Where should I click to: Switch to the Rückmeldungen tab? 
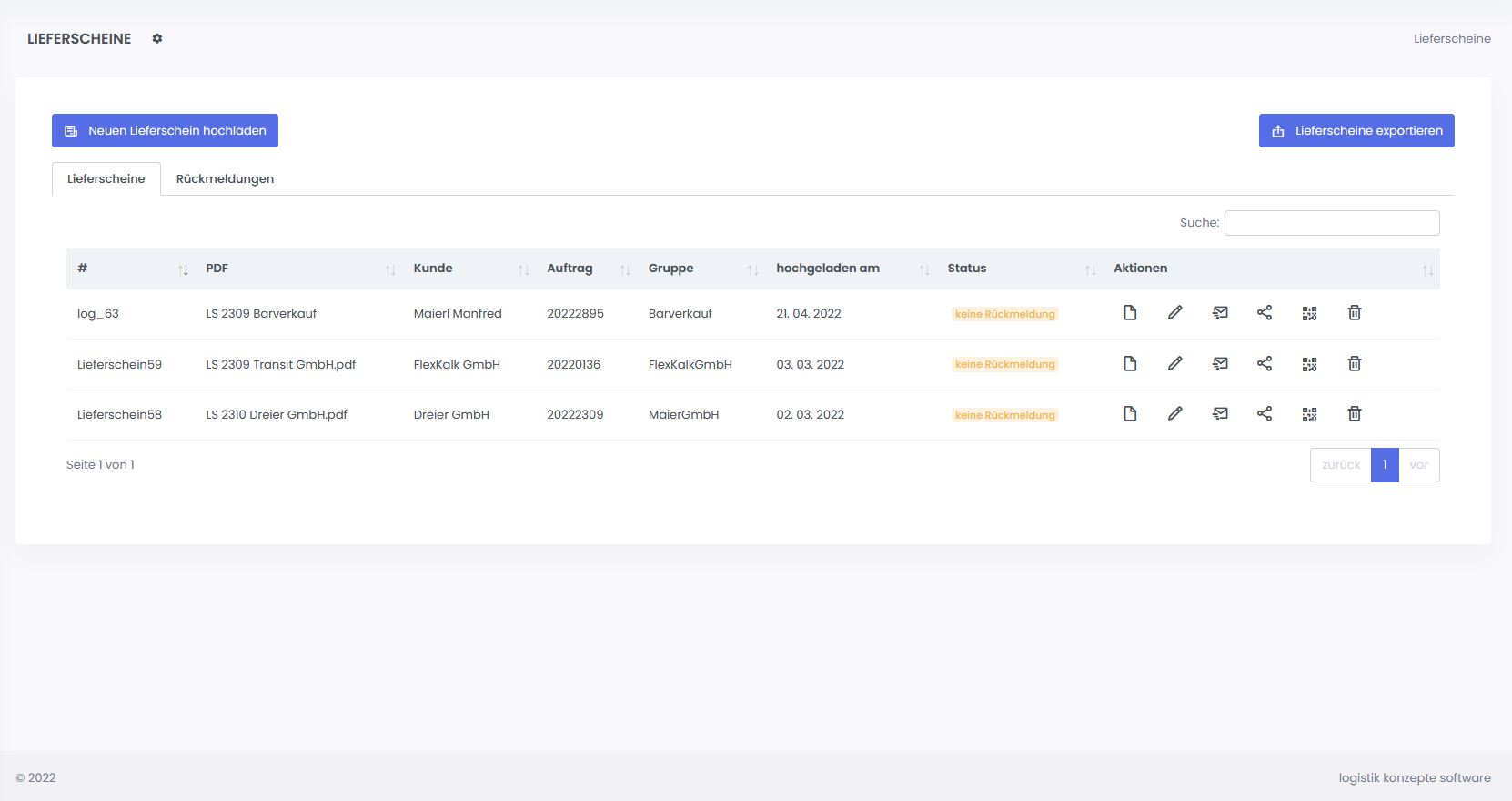point(225,179)
